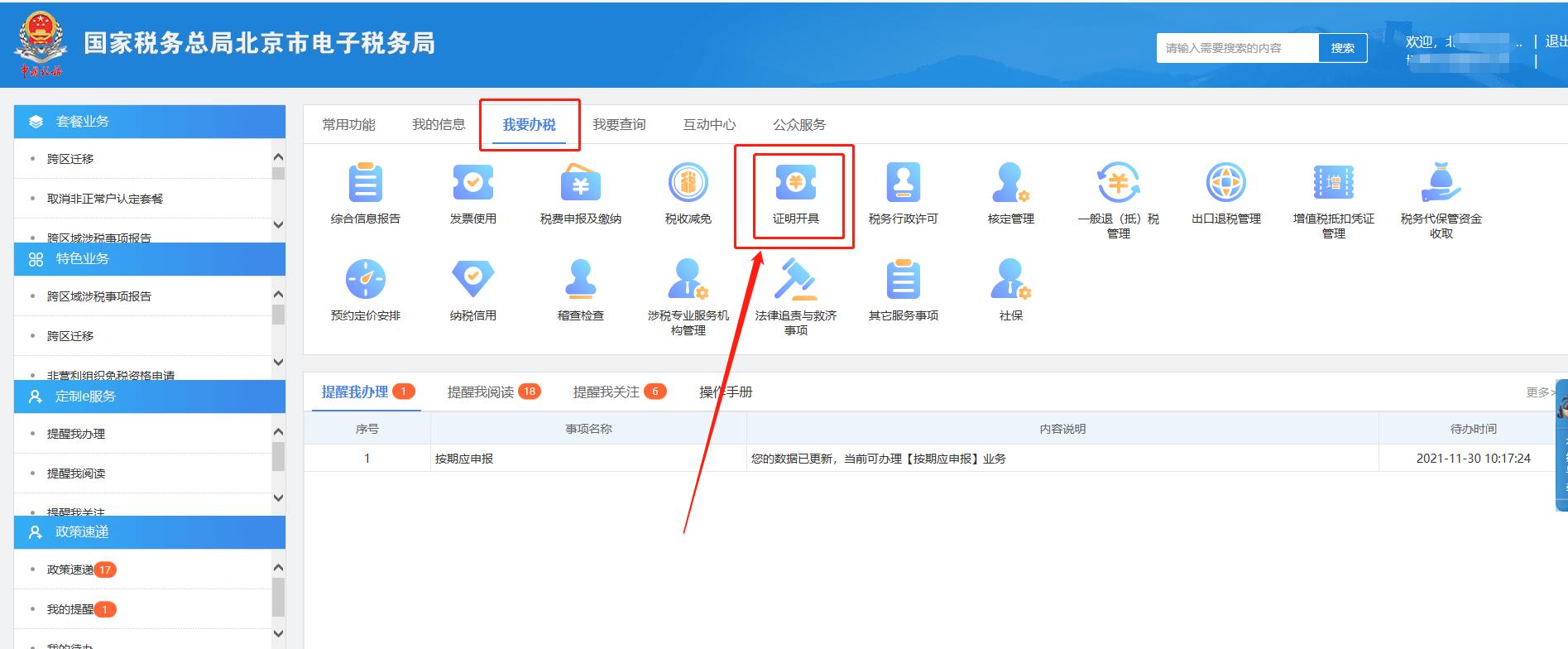1568x649 pixels.
Task: Click the 搜索 button
Action: 1342,48
